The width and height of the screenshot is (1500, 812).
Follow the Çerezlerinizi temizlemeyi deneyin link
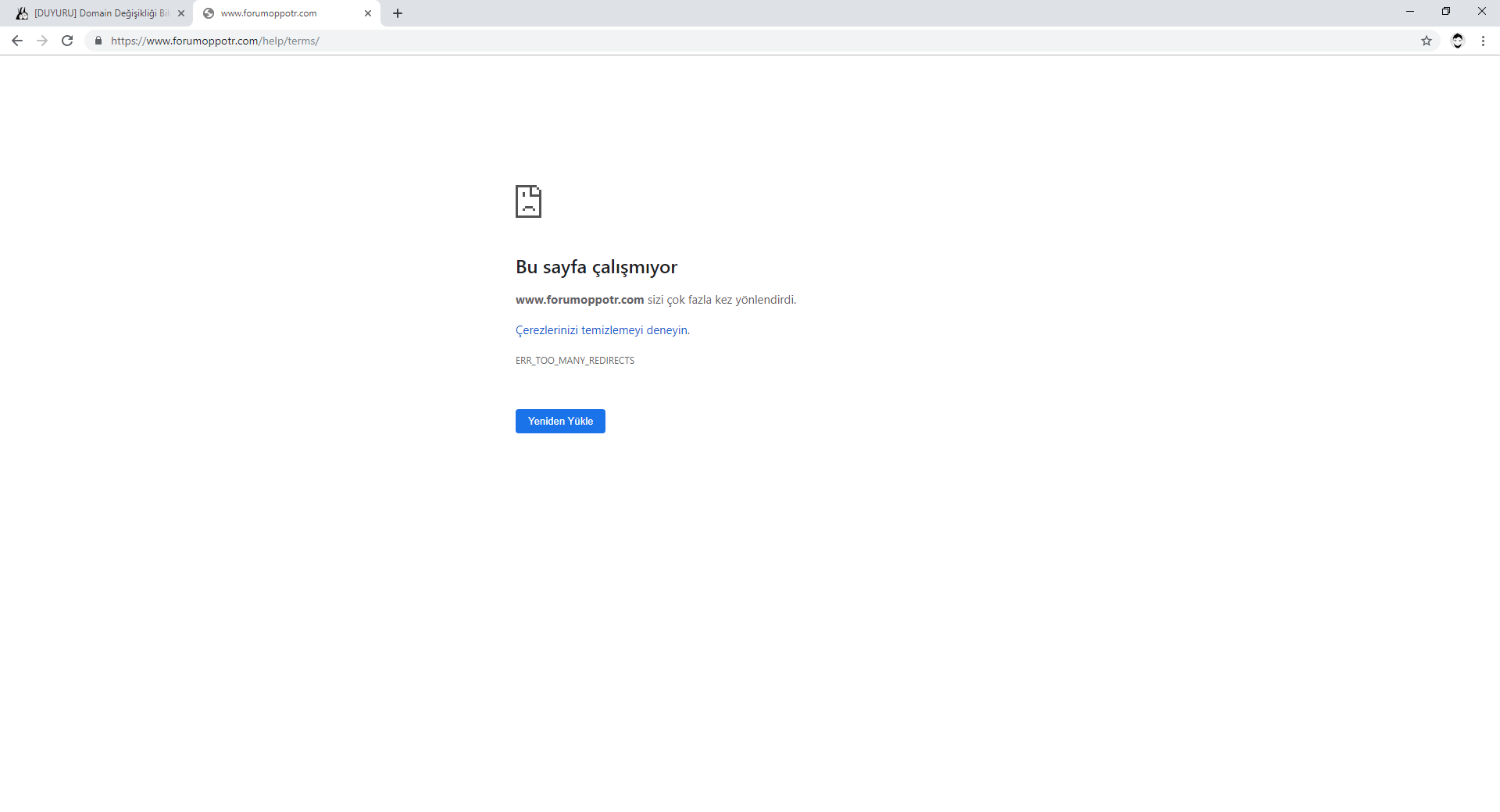602,330
